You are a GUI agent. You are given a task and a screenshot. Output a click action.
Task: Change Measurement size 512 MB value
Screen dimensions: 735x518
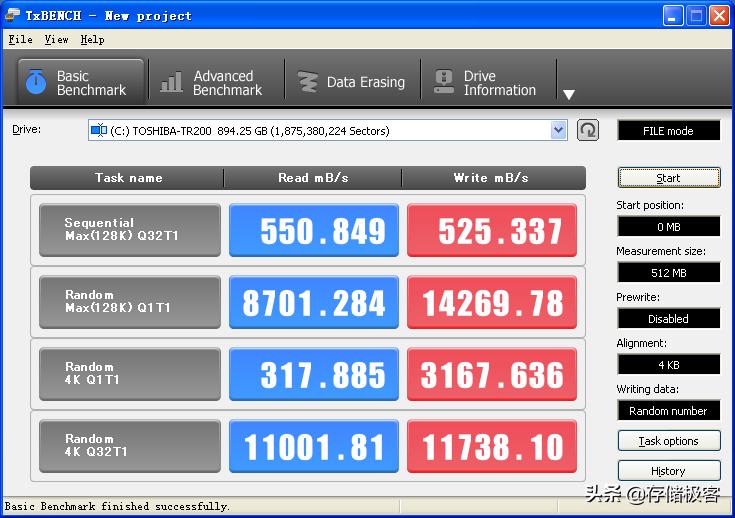[668, 273]
